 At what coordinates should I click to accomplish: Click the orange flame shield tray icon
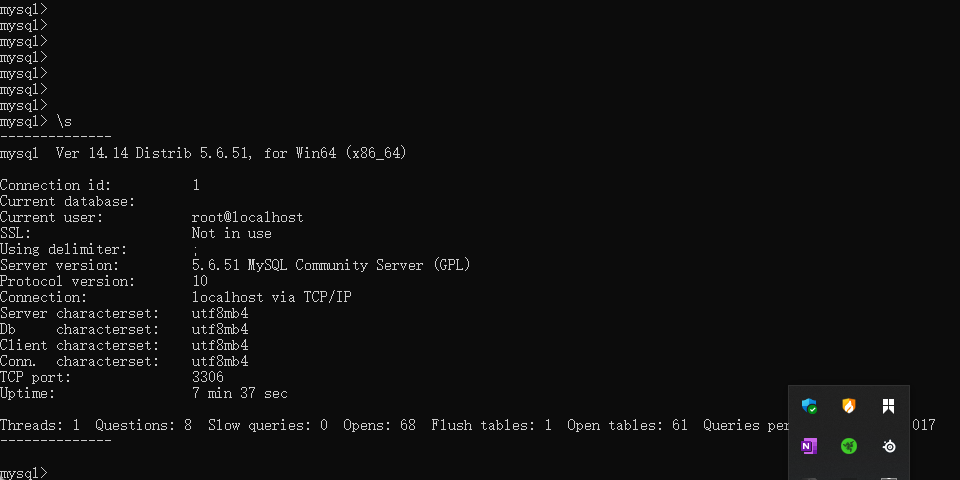tap(849, 406)
